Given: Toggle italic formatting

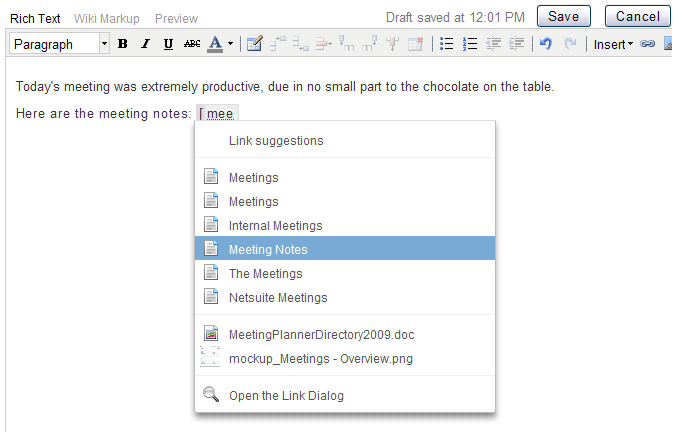Looking at the screenshot, I should [x=145, y=44].
